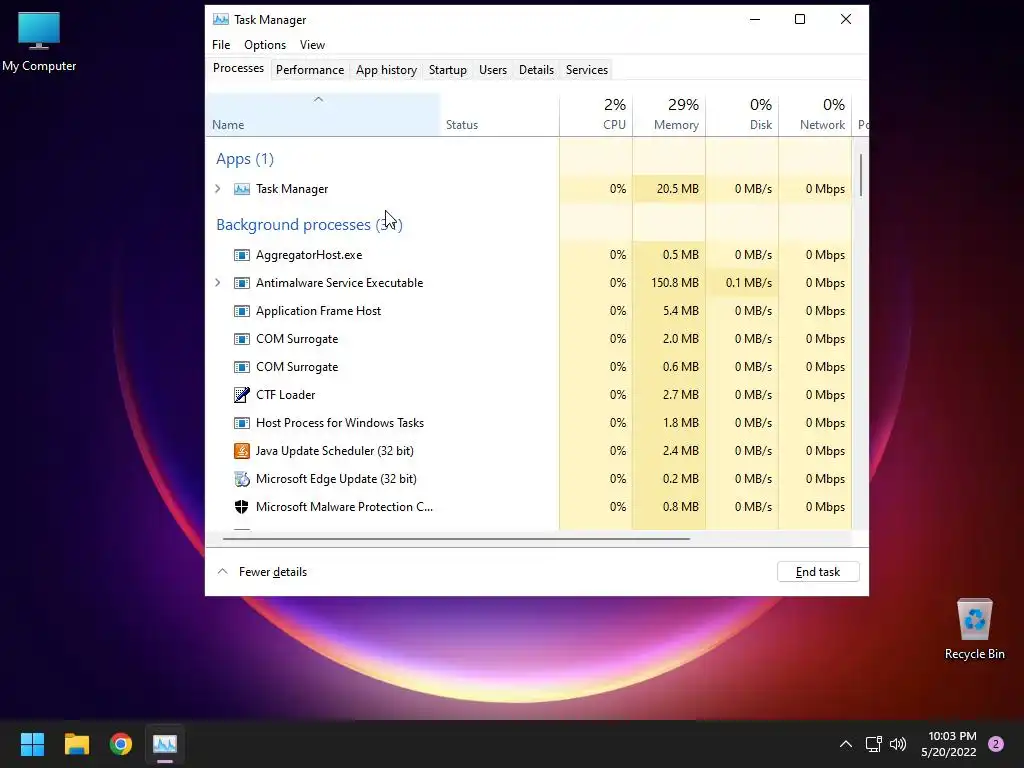
Task: Open File Explorer from the taskbar
Action: tap(76, 744)
